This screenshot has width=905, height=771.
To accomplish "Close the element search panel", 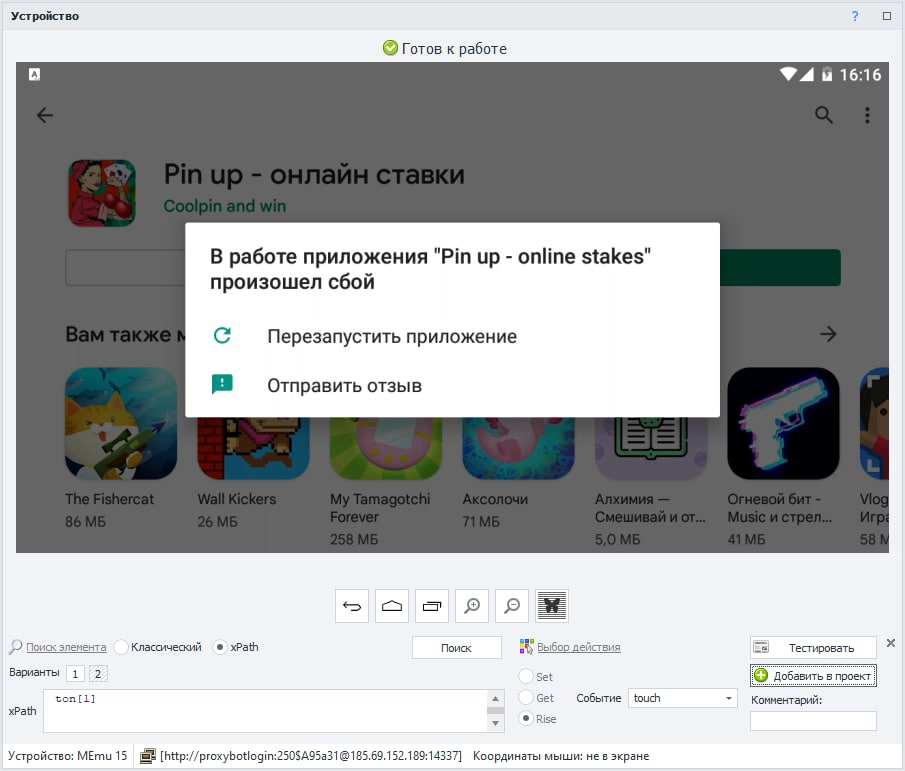I will pyautogui.click(x=891, y=643).
